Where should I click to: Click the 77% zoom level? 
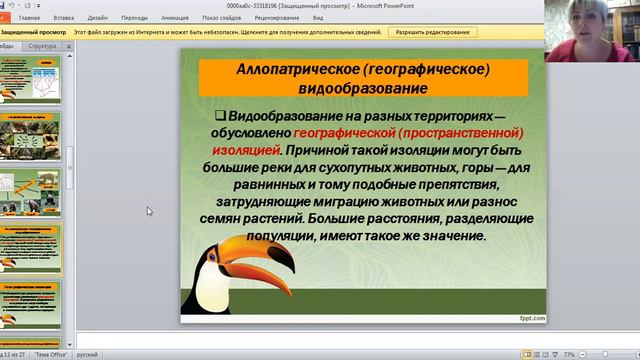pyautogui.click(x=569, y=355)
